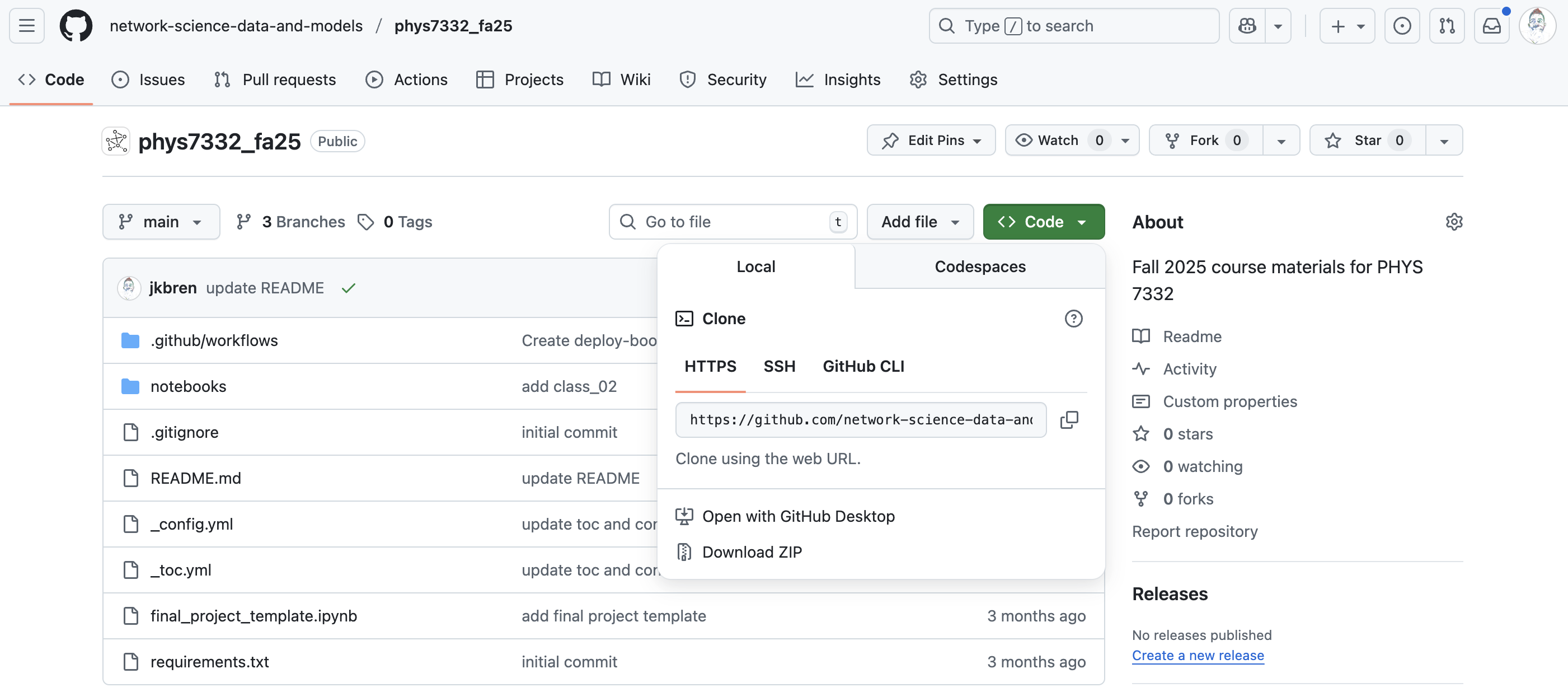Click the Create a new release link
Viewport: 1568px width, 692px height.
(1198, 656)
